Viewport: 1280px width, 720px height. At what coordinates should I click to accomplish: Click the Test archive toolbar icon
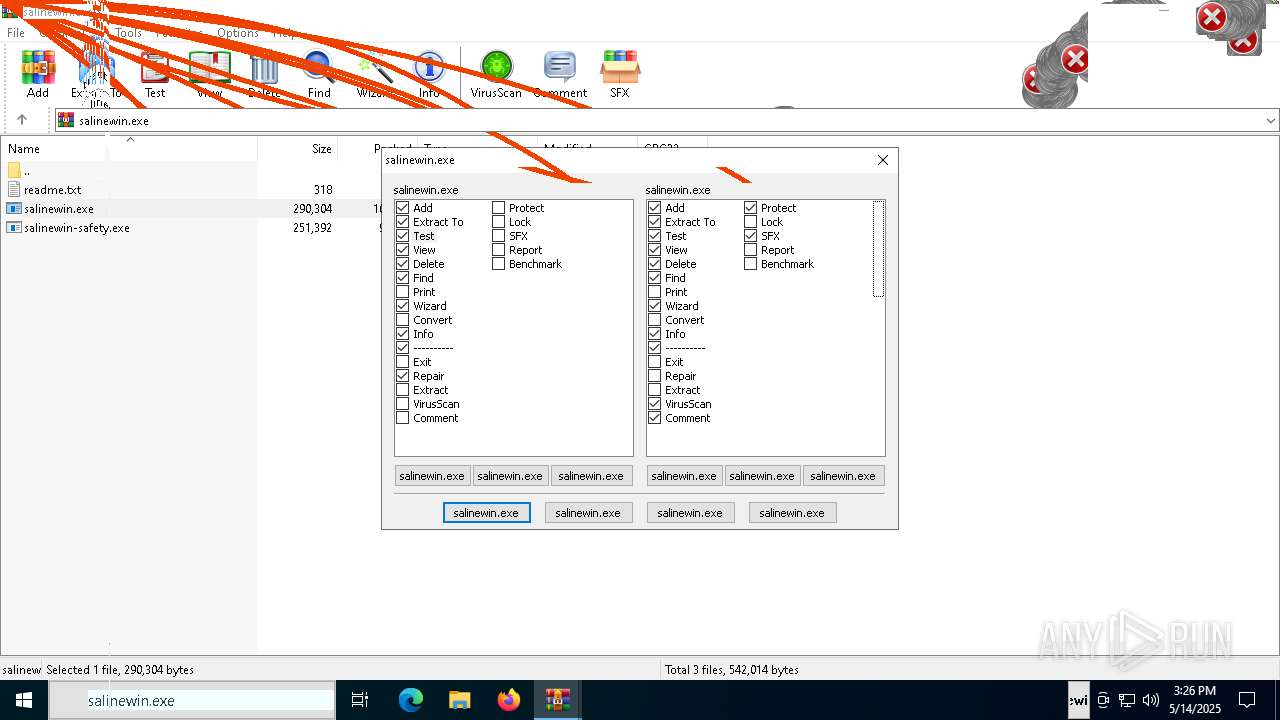(x=154, y=75)
